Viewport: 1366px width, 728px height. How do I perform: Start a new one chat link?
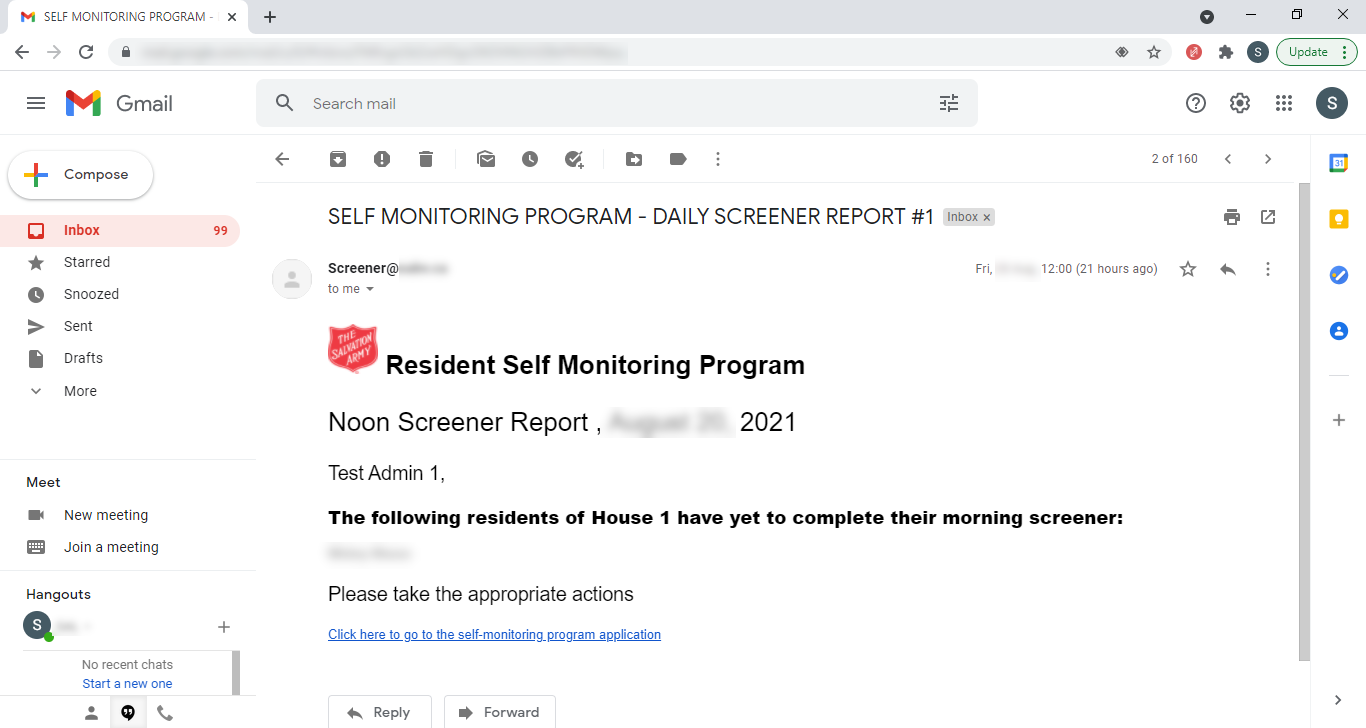click(x=127, y=684)
